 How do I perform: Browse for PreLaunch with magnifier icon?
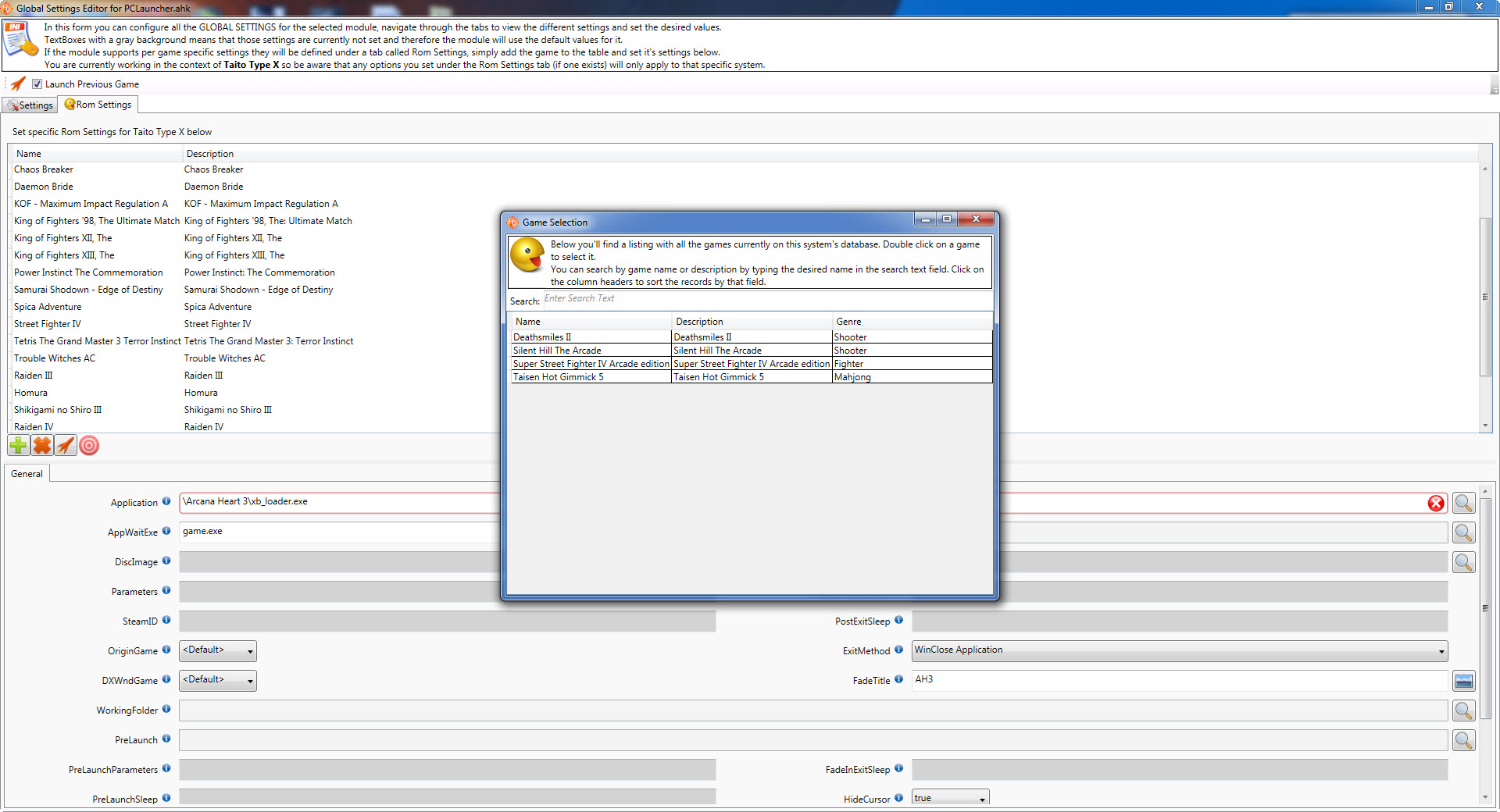(x=1464, y=740)
